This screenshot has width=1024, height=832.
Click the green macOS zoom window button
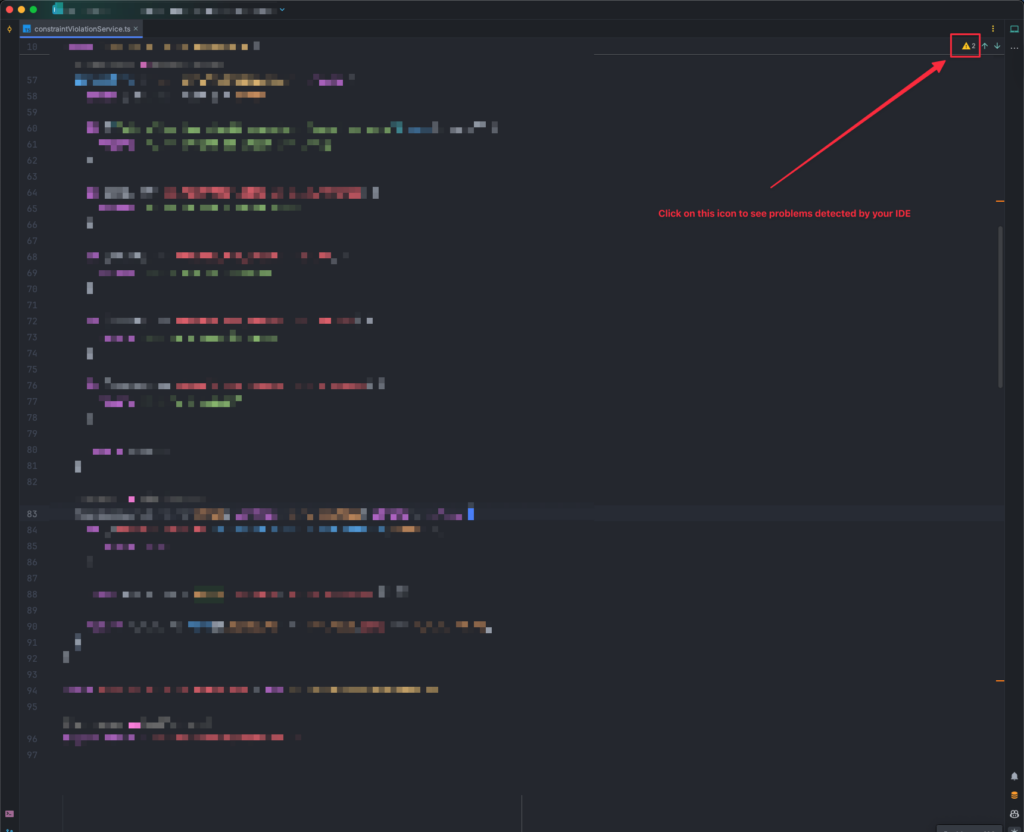pos(33,10)
